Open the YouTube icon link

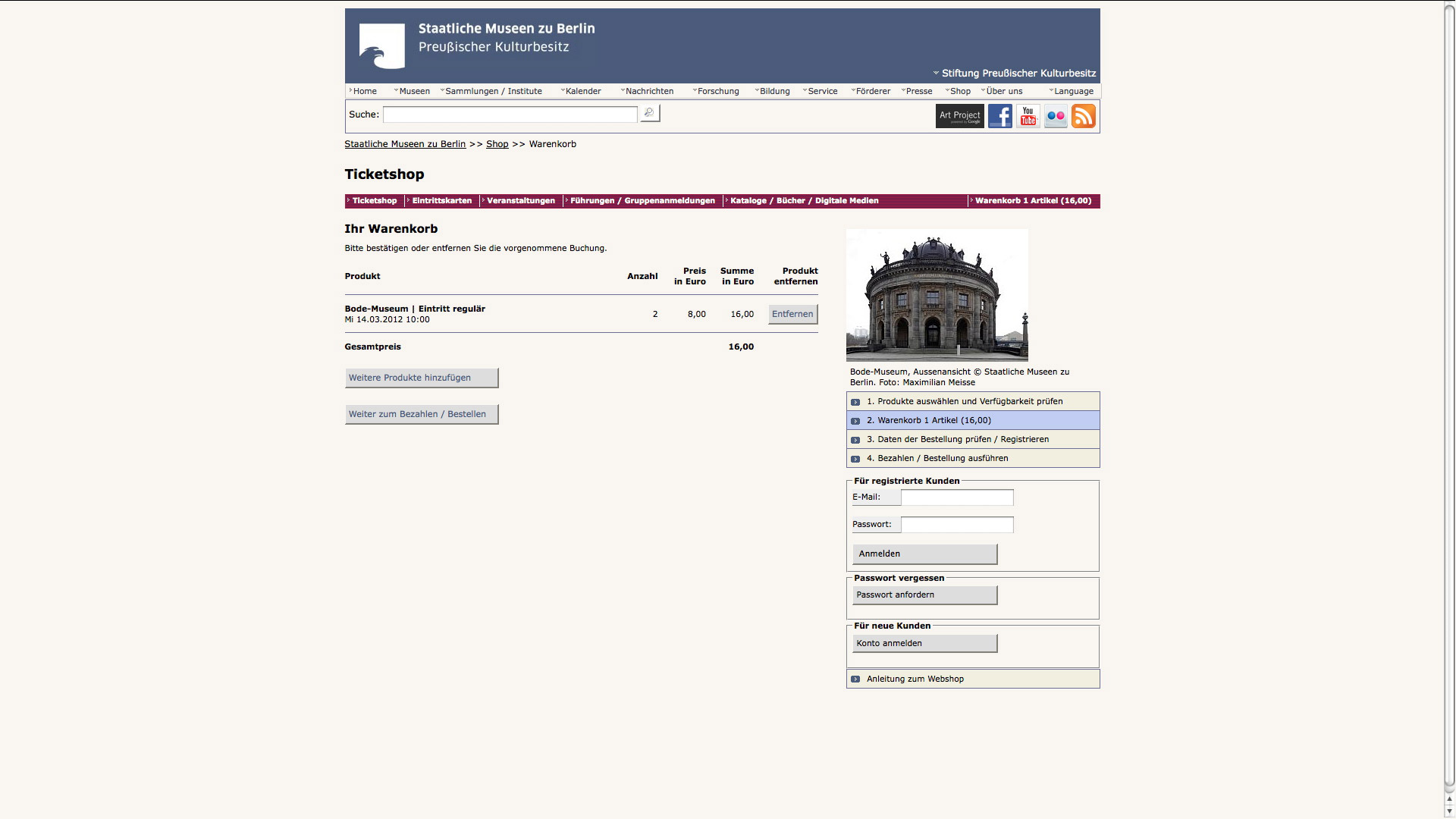[1028, 116]
